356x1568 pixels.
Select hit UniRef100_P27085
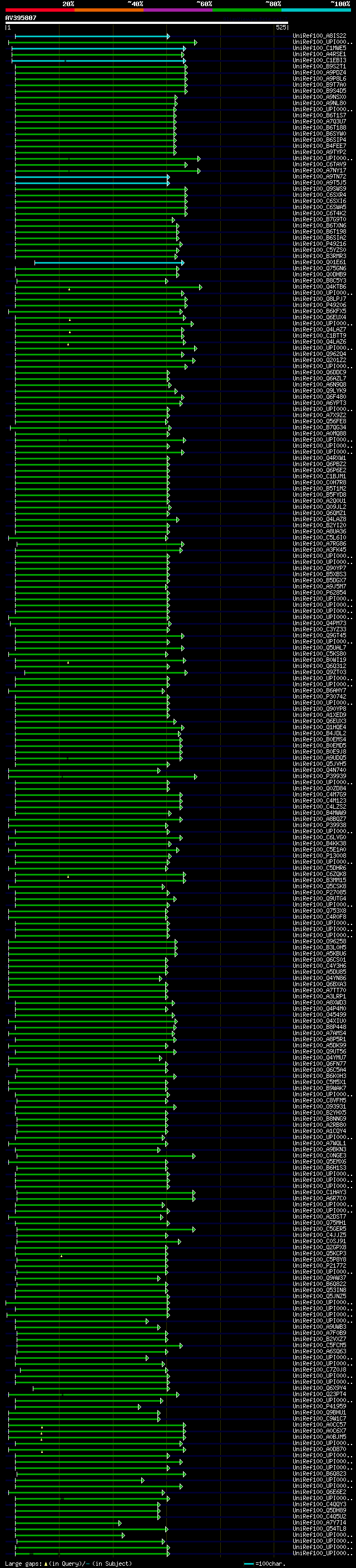click(x=319, y=892)
